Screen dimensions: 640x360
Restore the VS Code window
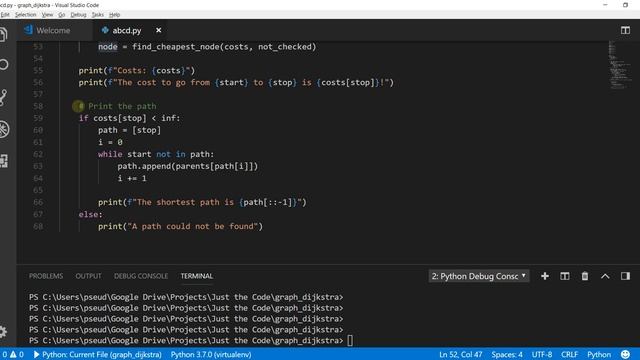pyautogui.click(x=625, y=5)
